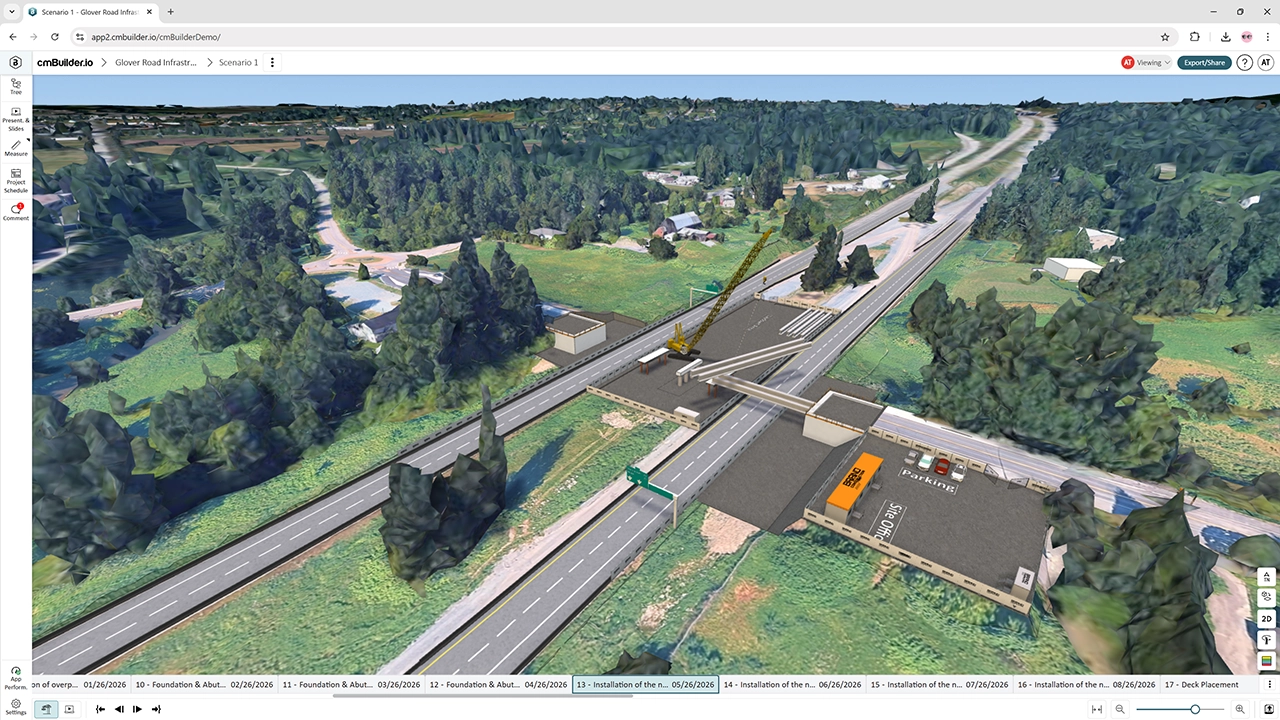
Task: Open the color layers legend icon
Action: point(1267,661)
